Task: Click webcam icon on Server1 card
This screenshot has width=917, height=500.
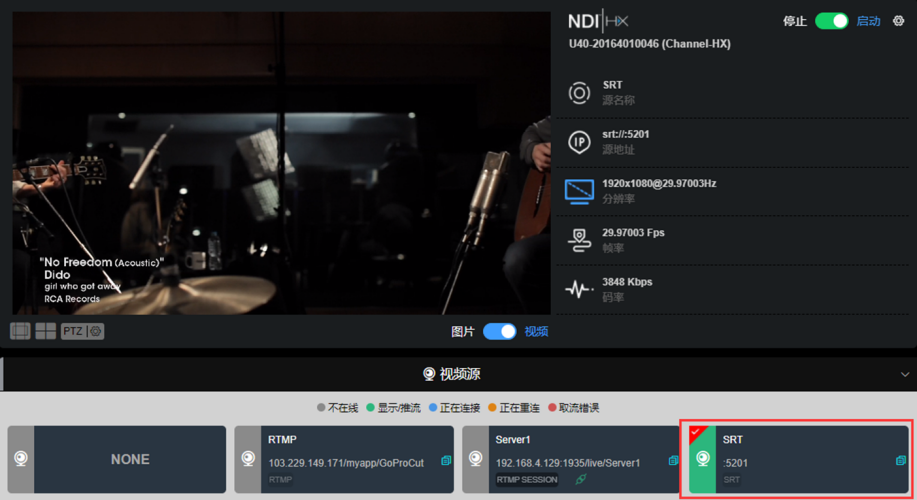Action: 475,458
